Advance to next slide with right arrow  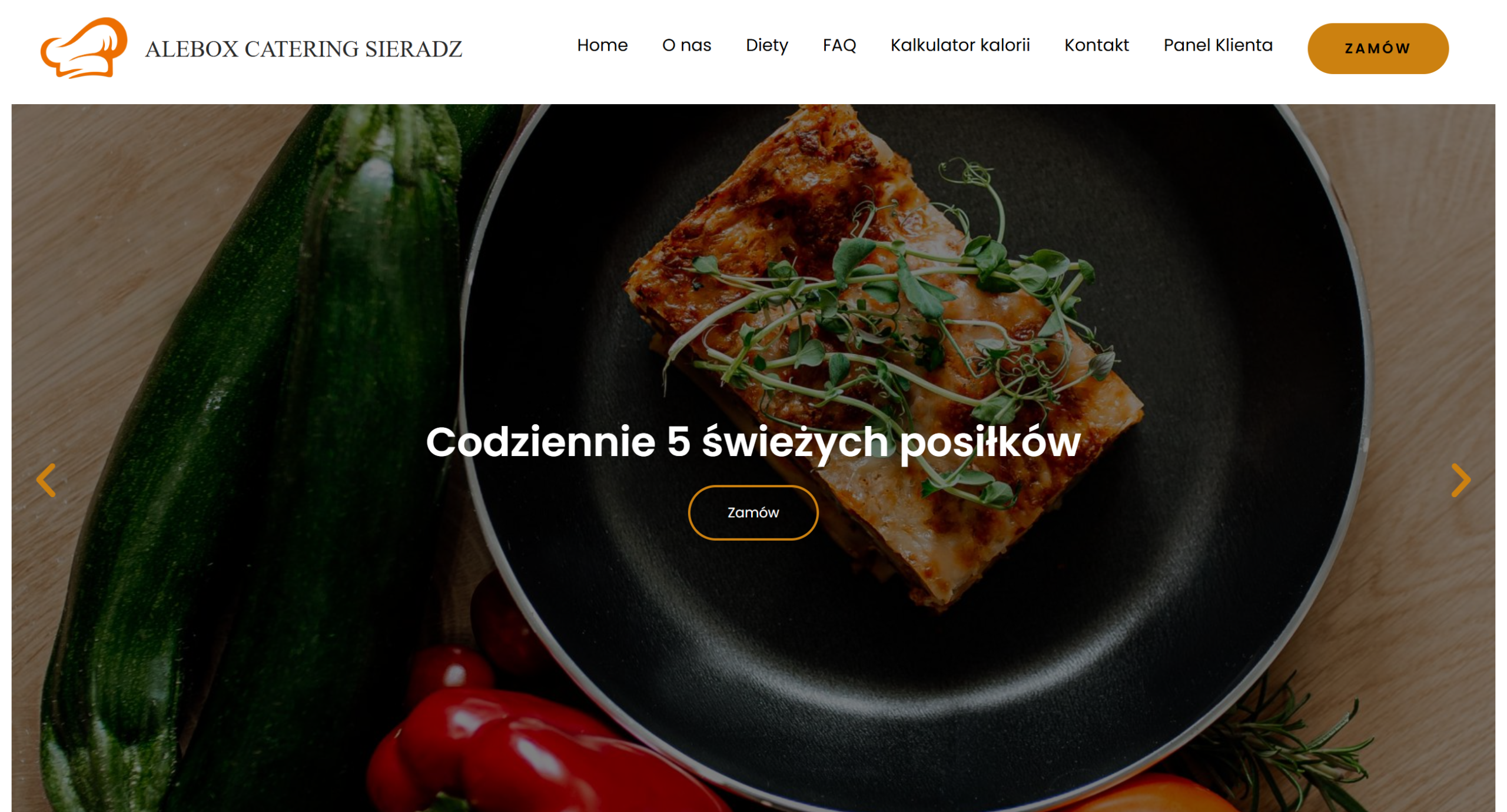1460,480
